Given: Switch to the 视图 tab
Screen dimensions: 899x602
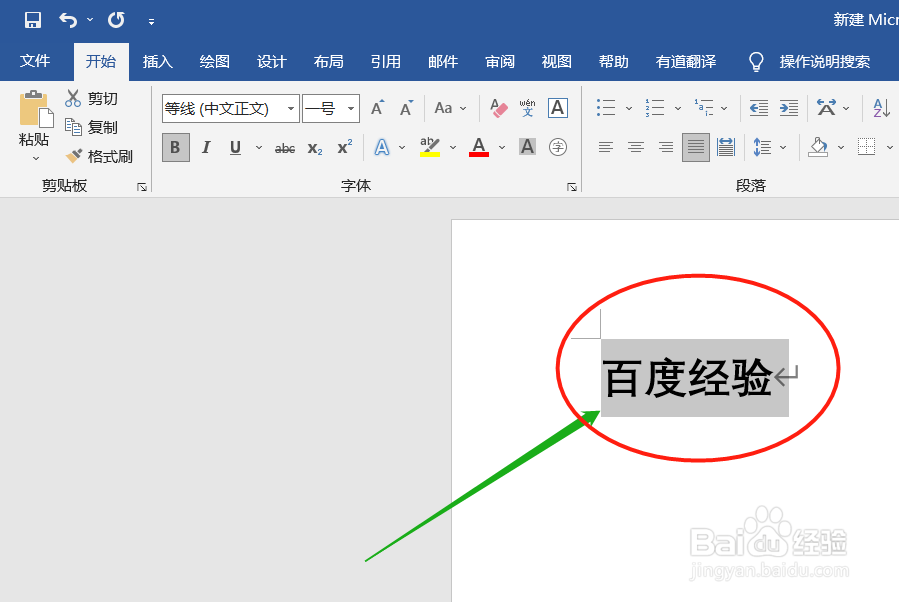Looking at the screenshot, I should pos(556,61).
